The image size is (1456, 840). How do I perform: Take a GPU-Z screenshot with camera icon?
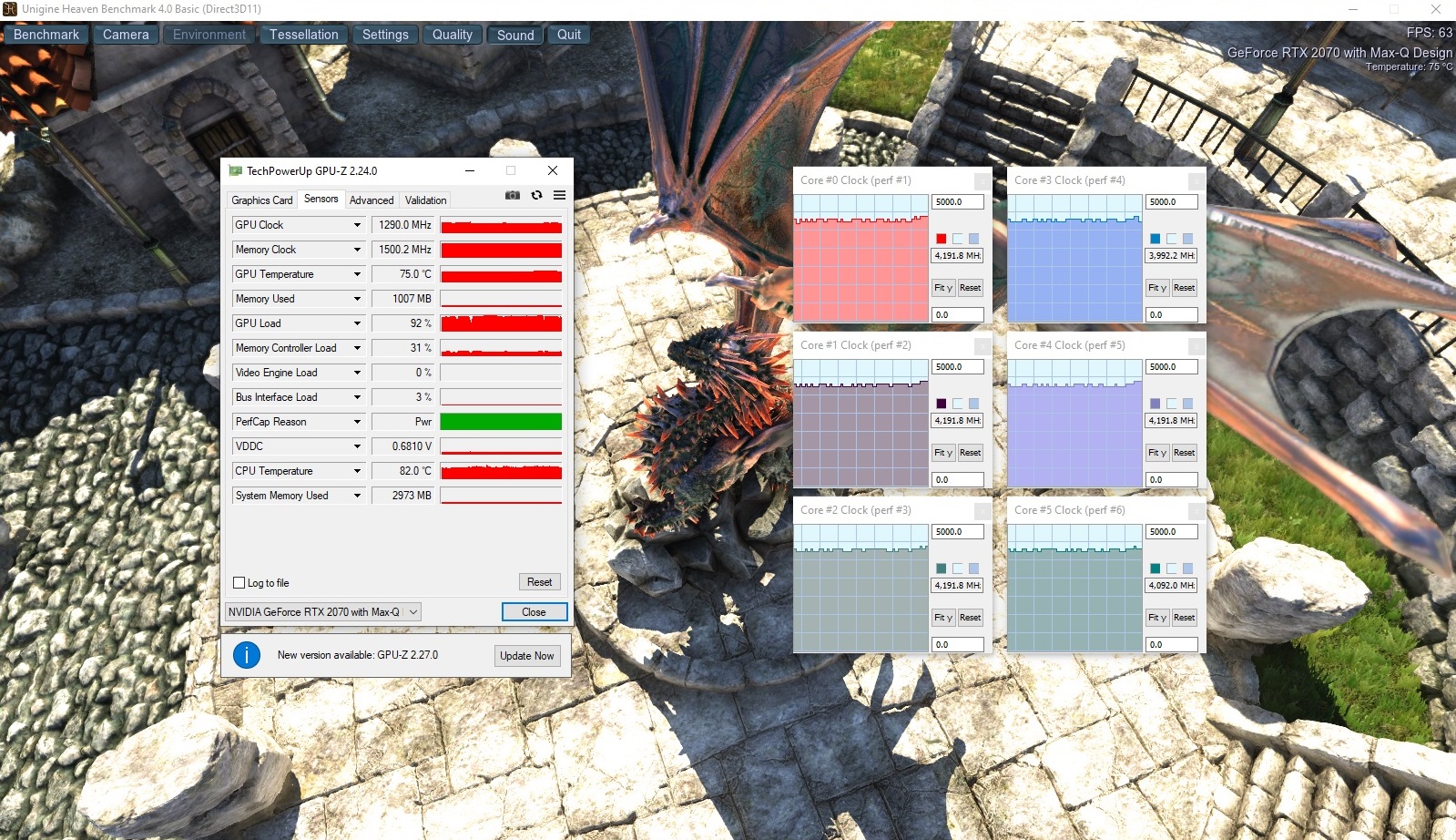click(x=513, y=195)
